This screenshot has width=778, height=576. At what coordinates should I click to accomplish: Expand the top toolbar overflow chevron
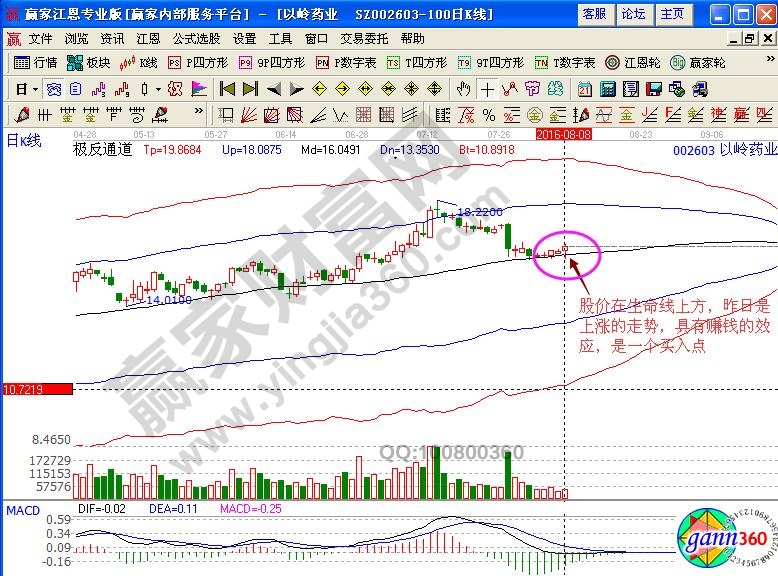(771, 59)
